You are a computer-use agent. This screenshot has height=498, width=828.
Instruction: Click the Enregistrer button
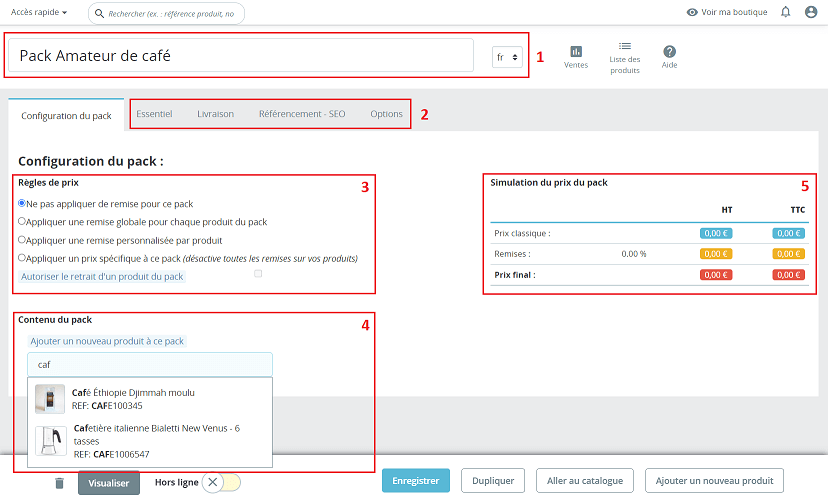(x=415, y=481)
